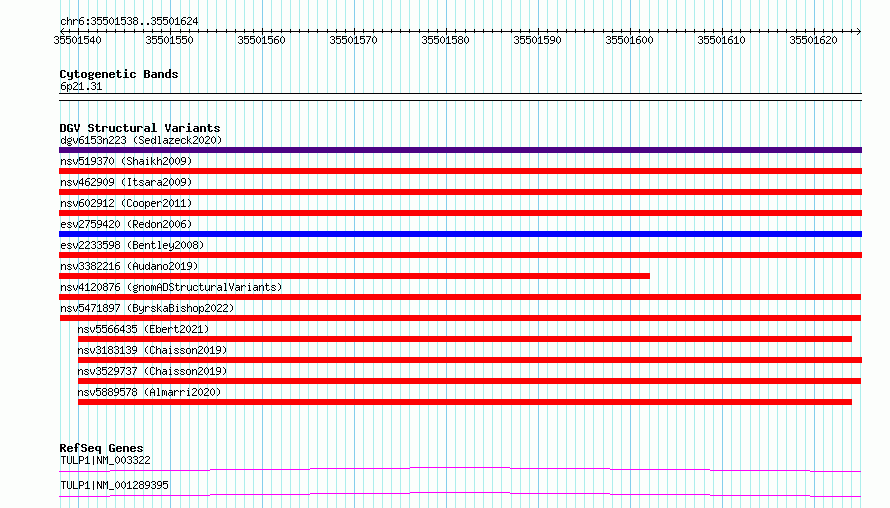Image resolution: width=890 pixels, height=508 pixels.
Task: Select the dark purple dgv6153n223 variant bar
Action: pos(460,150)
